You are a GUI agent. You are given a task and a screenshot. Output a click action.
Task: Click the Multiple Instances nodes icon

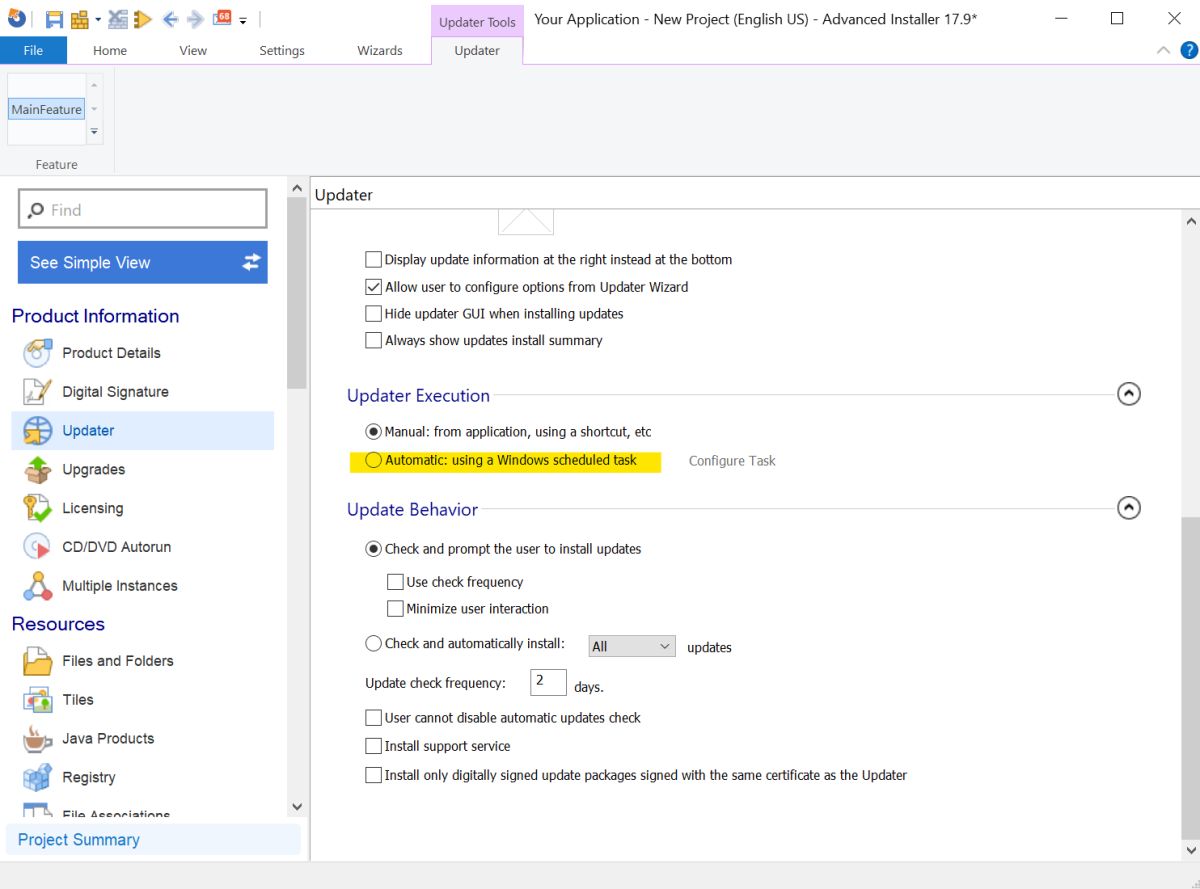tap(37, 586)
